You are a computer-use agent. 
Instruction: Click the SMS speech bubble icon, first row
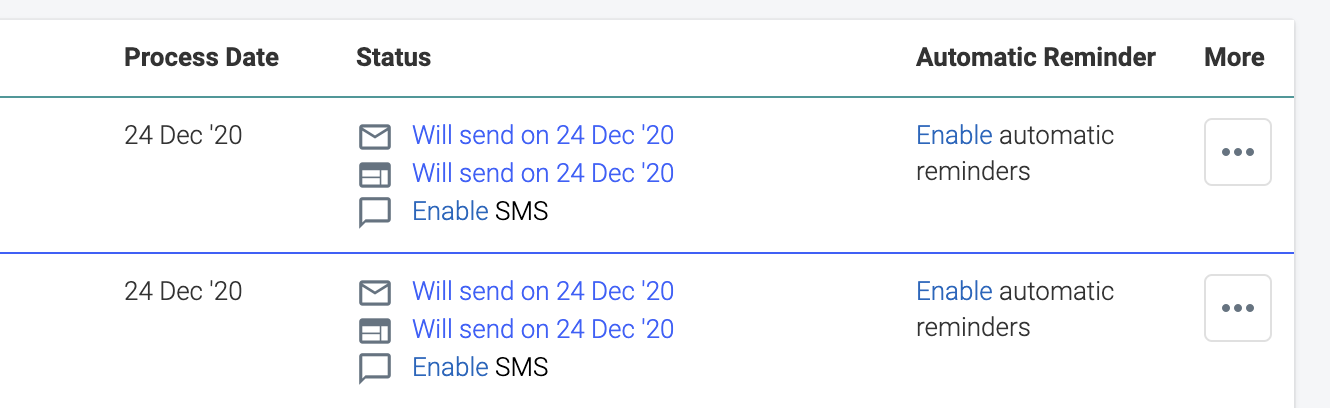[x=374, y=212]
